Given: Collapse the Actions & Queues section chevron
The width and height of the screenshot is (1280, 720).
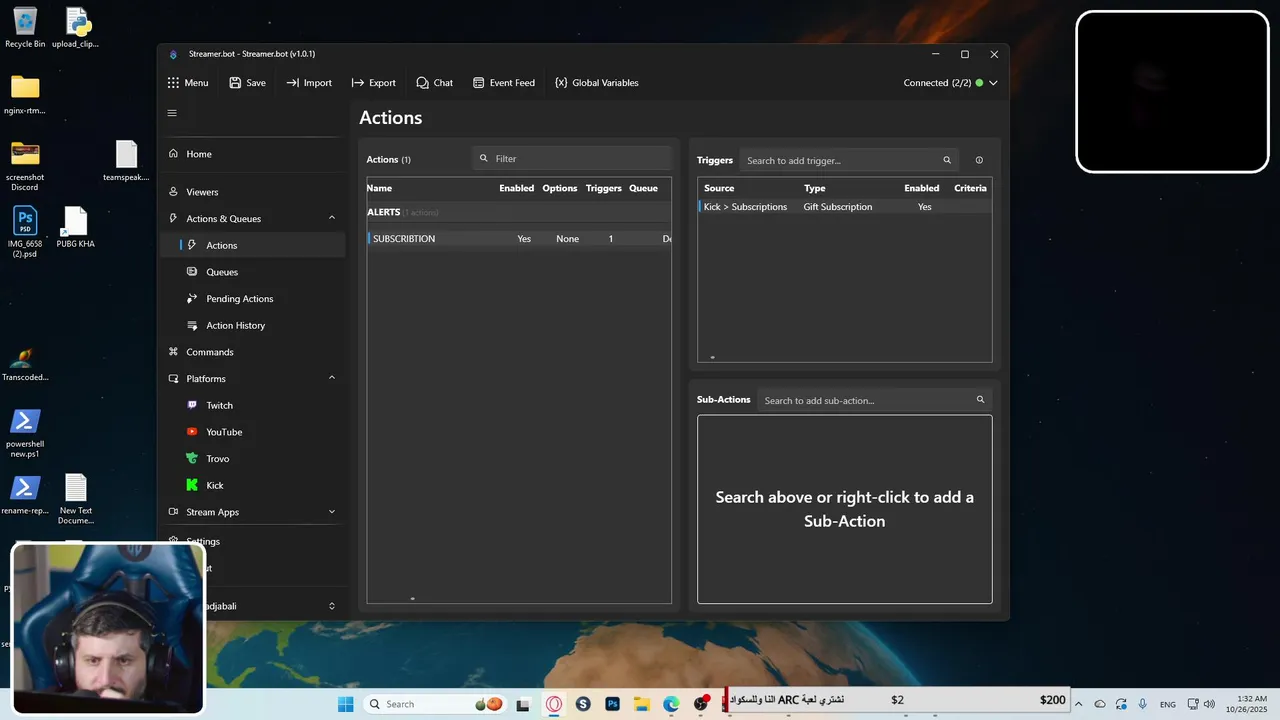Looking at the screenshot, I should [x=332, y=218].
